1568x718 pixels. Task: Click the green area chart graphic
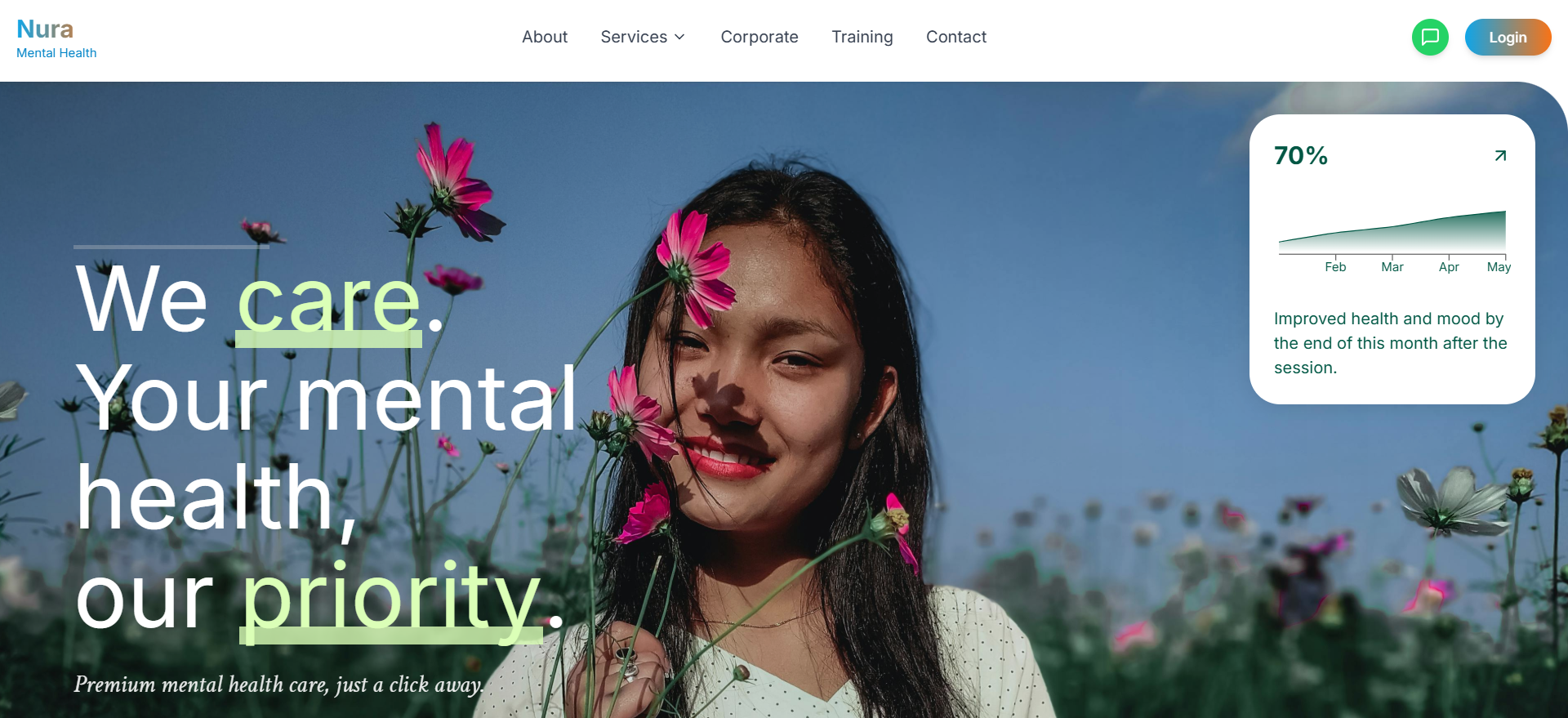point(1392,233)
